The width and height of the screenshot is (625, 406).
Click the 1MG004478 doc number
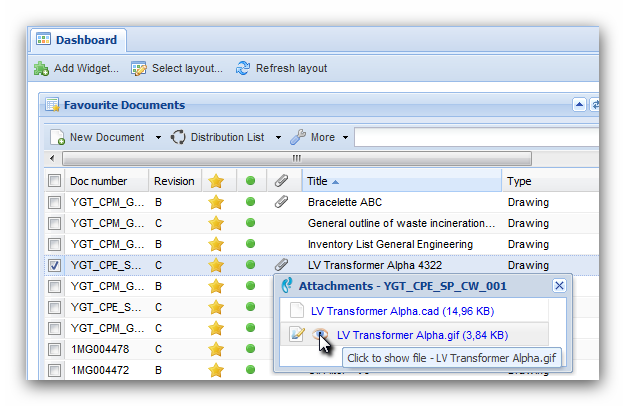(100, 349)
